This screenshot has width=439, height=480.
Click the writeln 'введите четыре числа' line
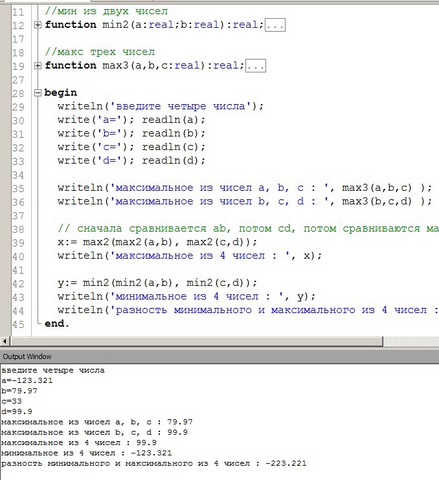(x=160, y=106)
